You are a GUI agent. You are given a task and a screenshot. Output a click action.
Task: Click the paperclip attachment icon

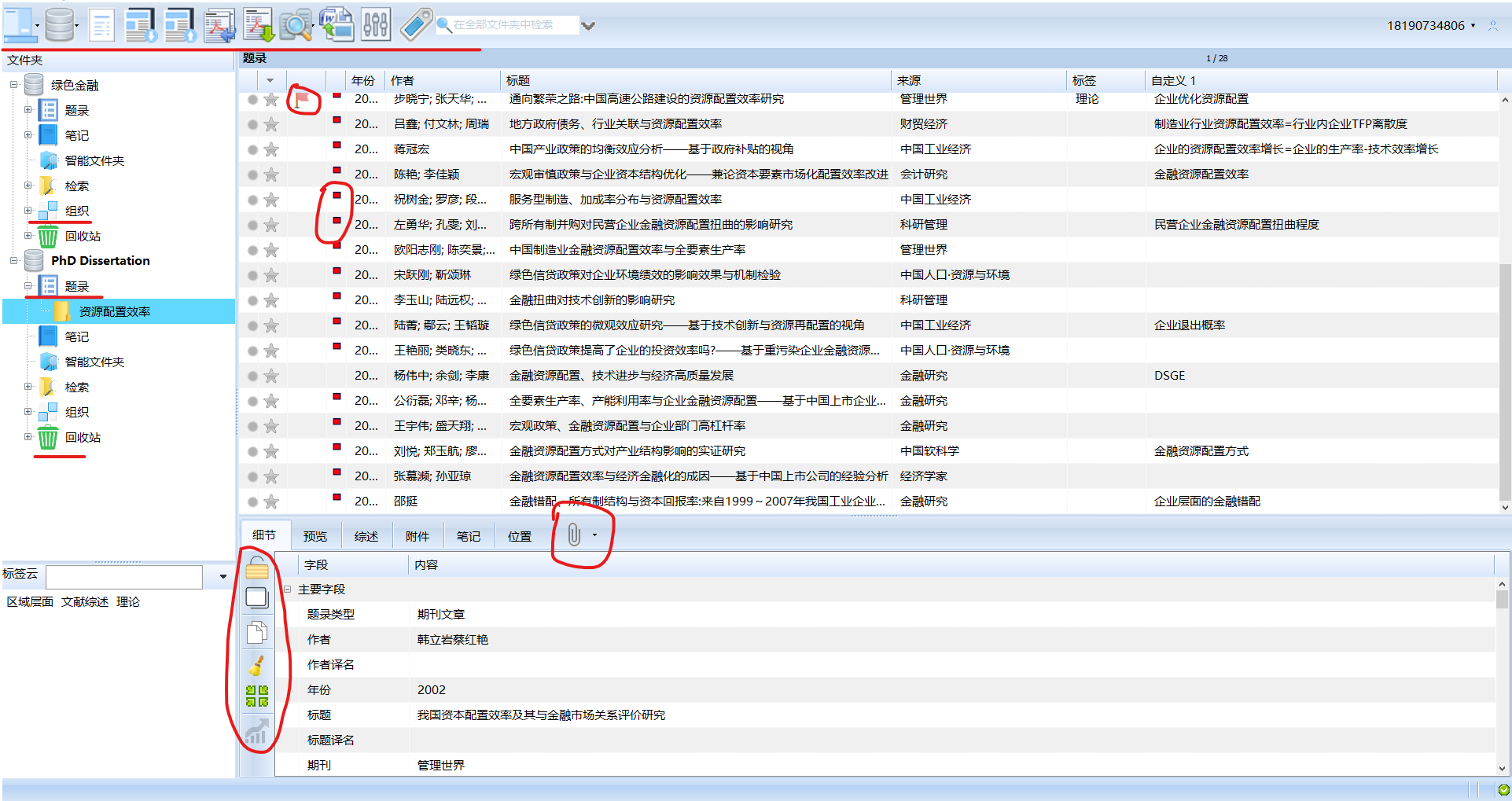coord(575,535)
